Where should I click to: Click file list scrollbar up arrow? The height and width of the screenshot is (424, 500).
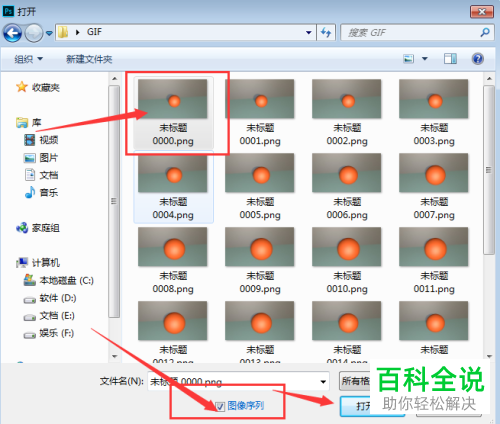pyautogui.click(x=489, y=79)
